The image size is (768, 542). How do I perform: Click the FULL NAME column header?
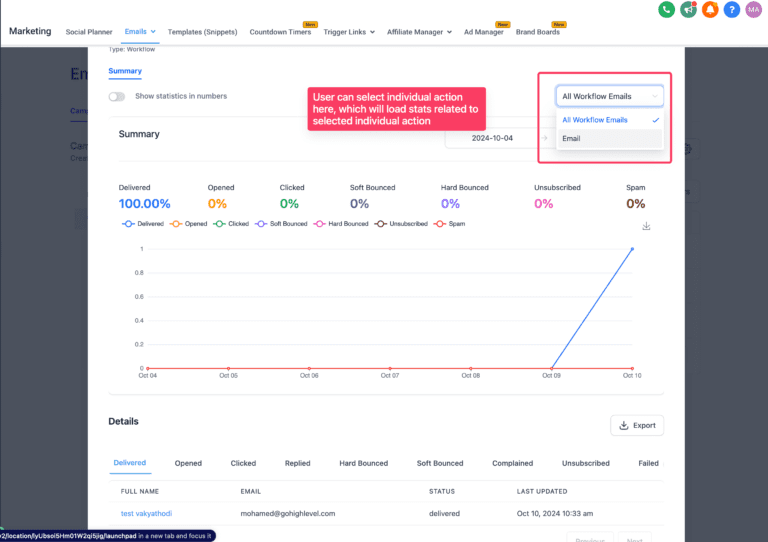pos(140,492)
